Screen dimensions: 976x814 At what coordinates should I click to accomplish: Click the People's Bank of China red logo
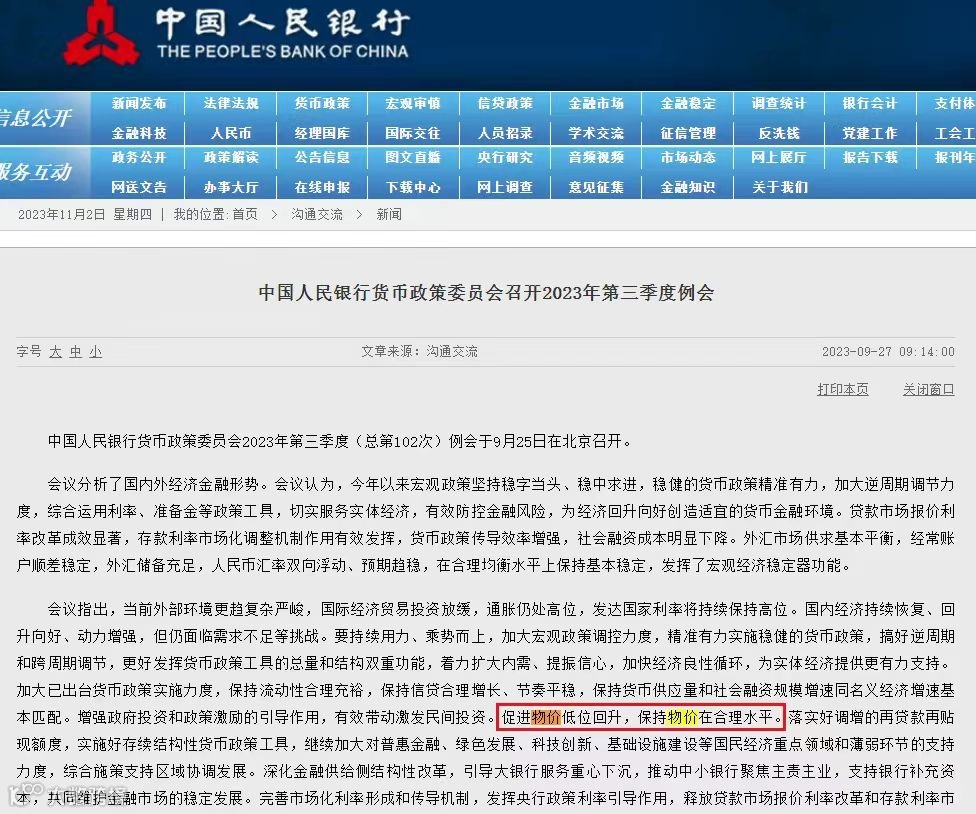pyautogui.click(x=101, y=34)
